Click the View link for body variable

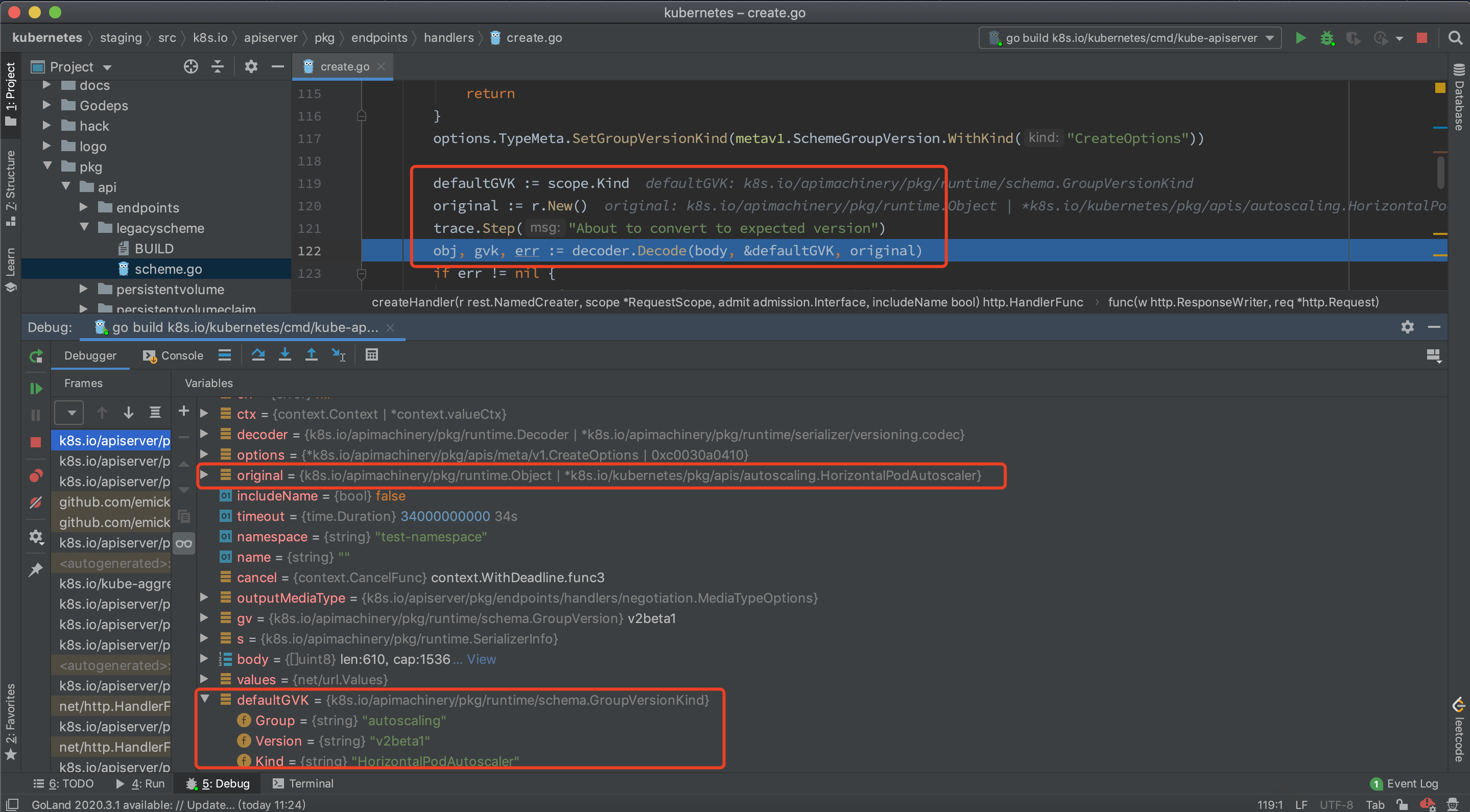coord(481,659)
